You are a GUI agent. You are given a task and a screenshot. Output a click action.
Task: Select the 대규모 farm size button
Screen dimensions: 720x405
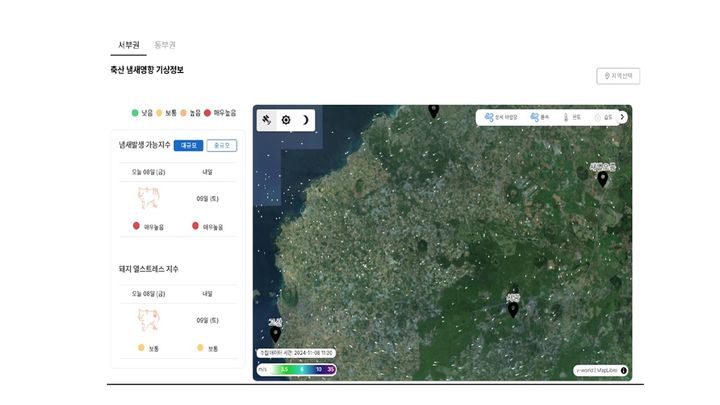(188, 145)
